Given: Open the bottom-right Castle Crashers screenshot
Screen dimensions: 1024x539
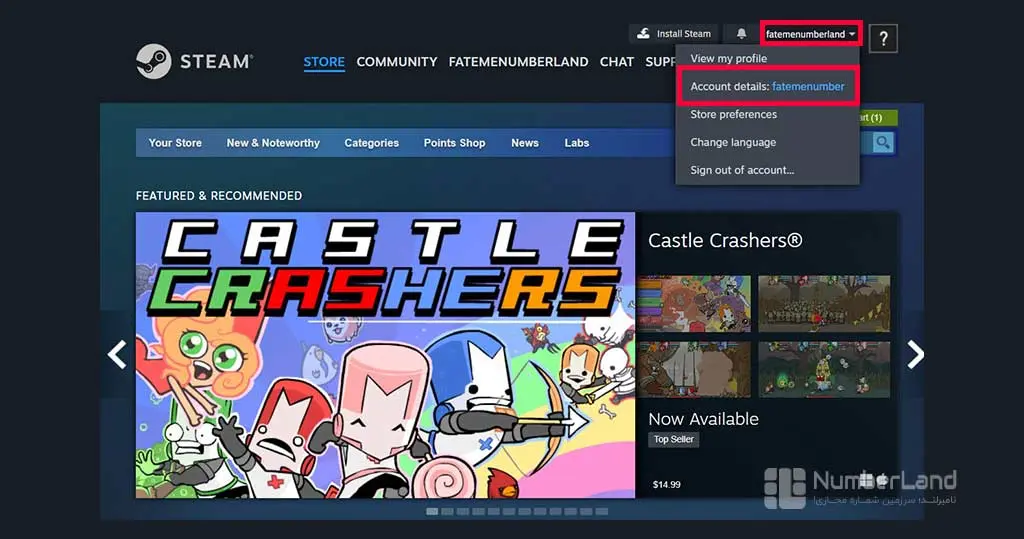Looking at the screenshot, I should (x=824, y=369).
